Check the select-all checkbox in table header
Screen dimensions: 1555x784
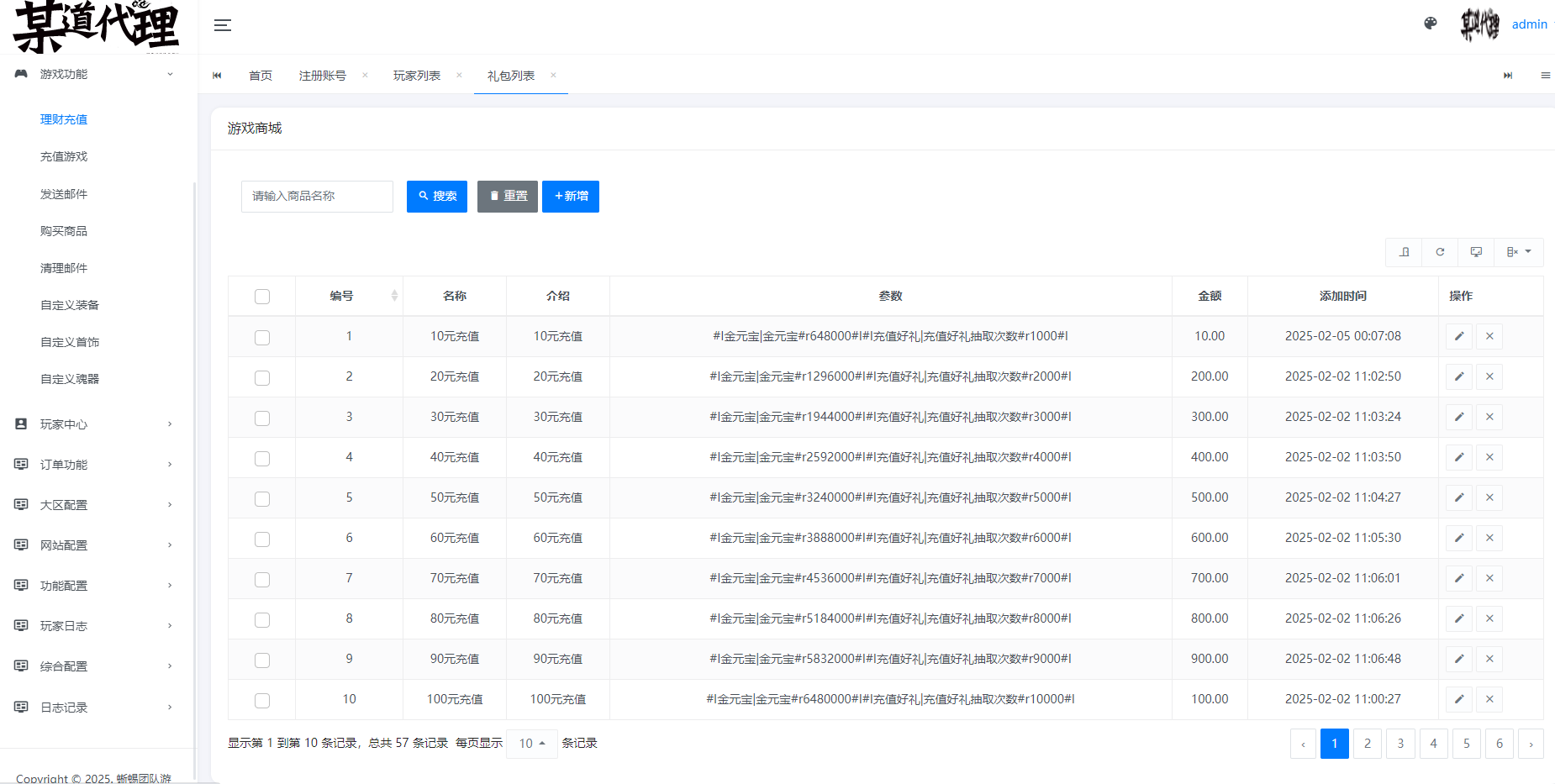click(262, 297)
